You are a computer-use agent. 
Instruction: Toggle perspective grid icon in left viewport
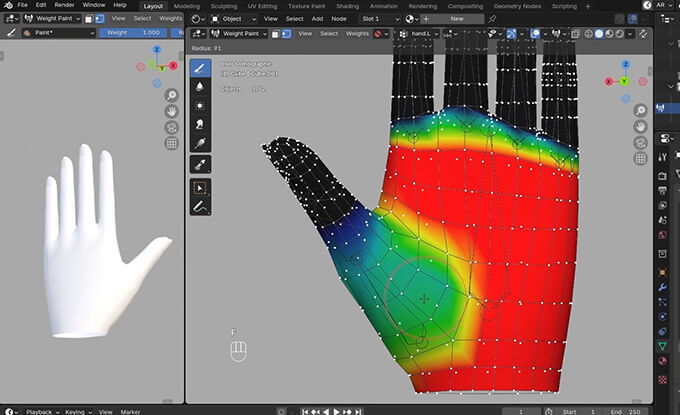click(x=171, y=144)
